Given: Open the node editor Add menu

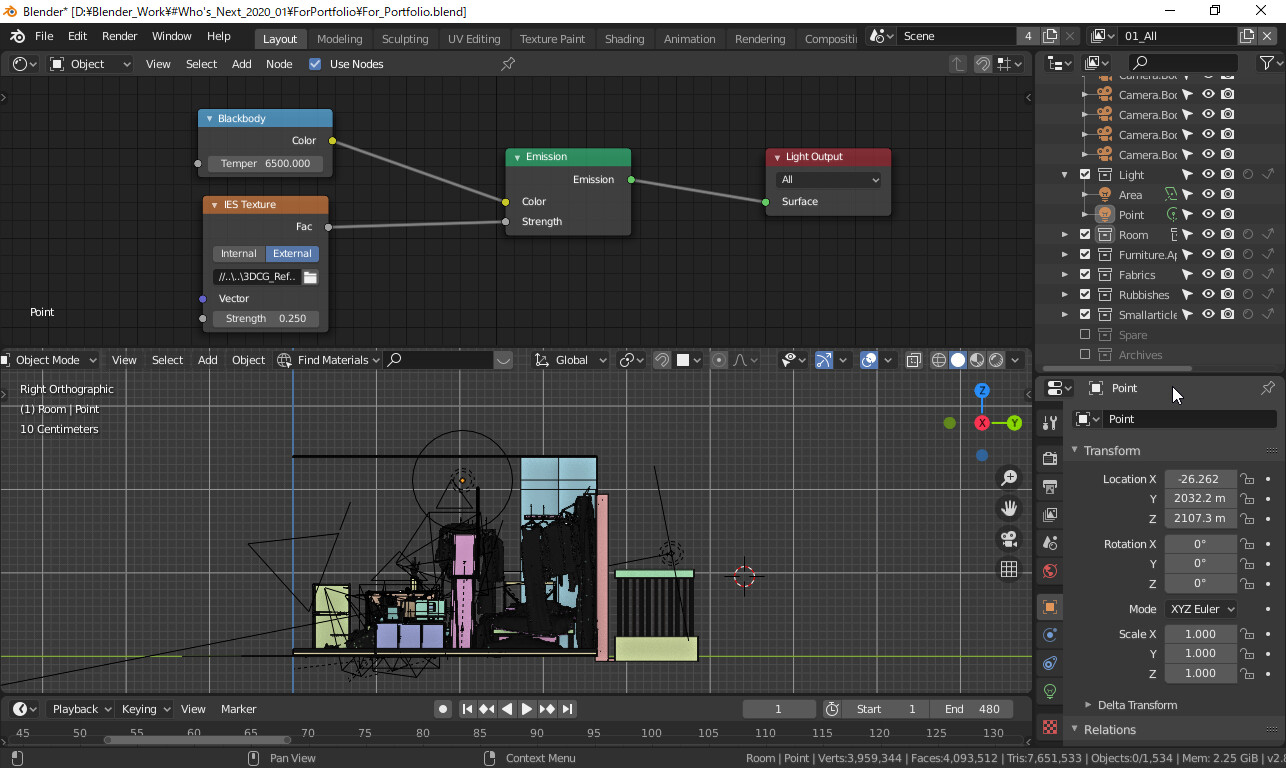Looking at the screenshot, I should click(242, 64).
